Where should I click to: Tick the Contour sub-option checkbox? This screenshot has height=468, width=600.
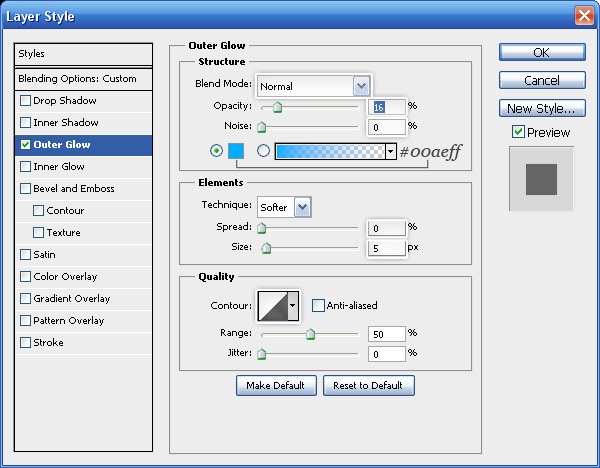39,210
